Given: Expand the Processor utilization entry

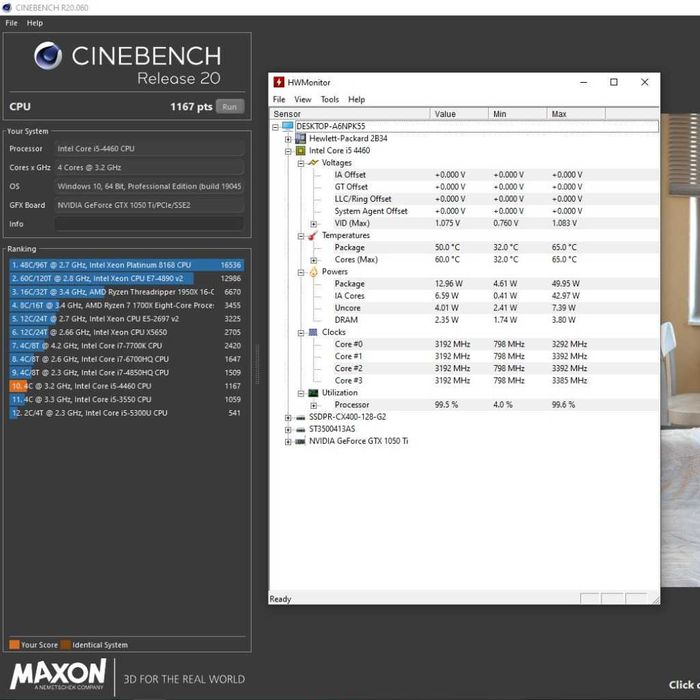Looking at the screenshot, I should [x=314, y=406].
